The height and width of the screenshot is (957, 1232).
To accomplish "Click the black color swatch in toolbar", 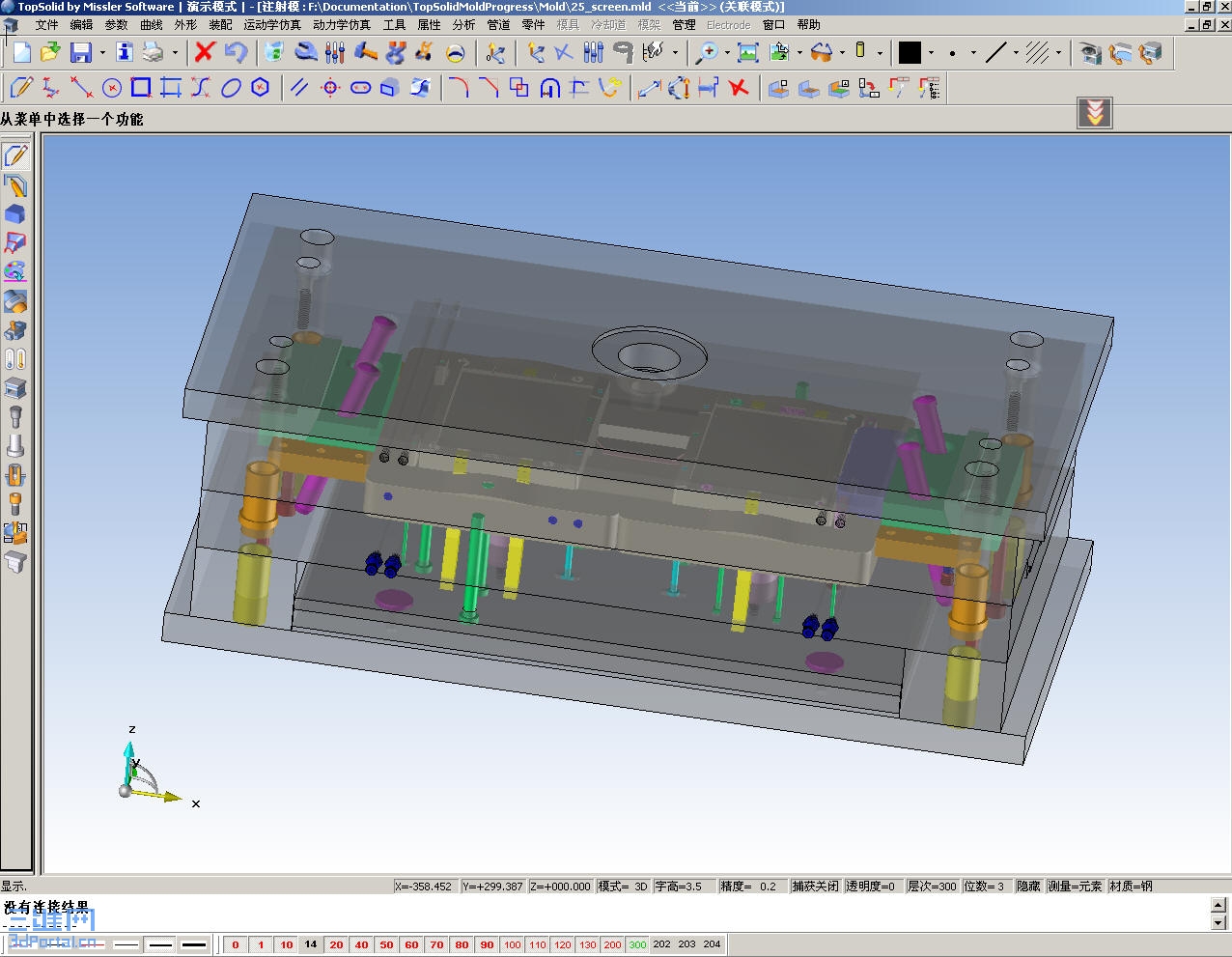I will point(910,52).
